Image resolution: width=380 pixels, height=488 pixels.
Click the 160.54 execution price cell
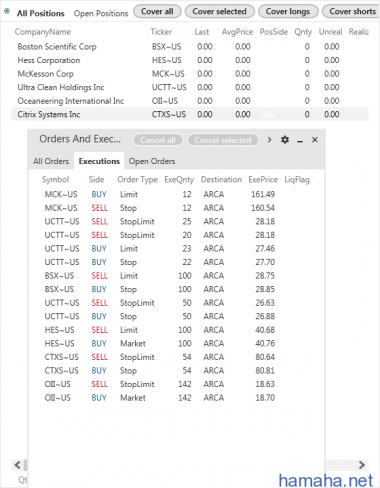point(263,208)
